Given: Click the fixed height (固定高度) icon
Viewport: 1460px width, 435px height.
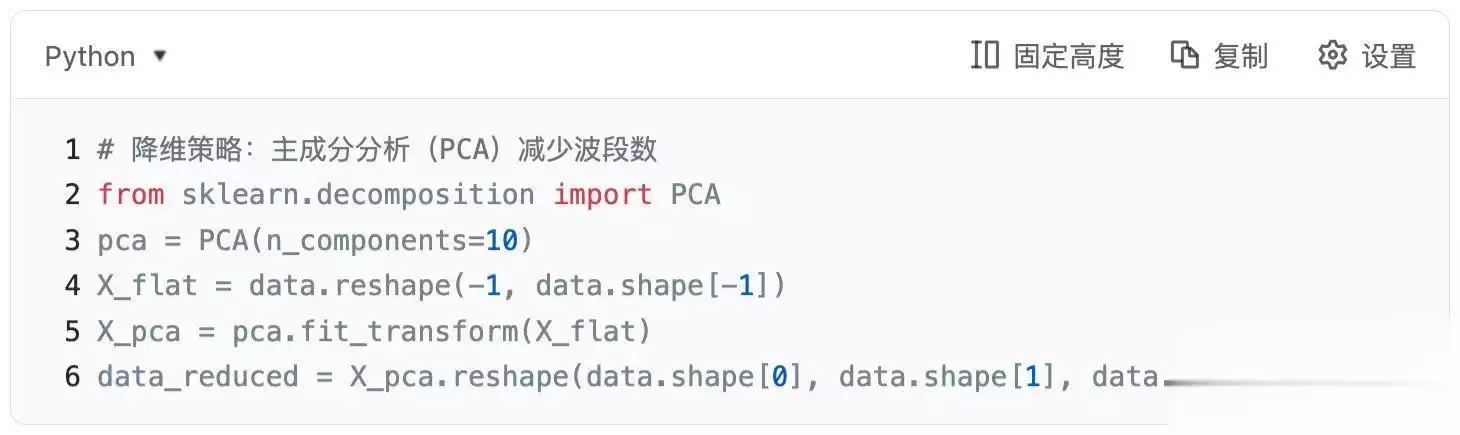Looking at the screenshot, I should click(984, 55).
